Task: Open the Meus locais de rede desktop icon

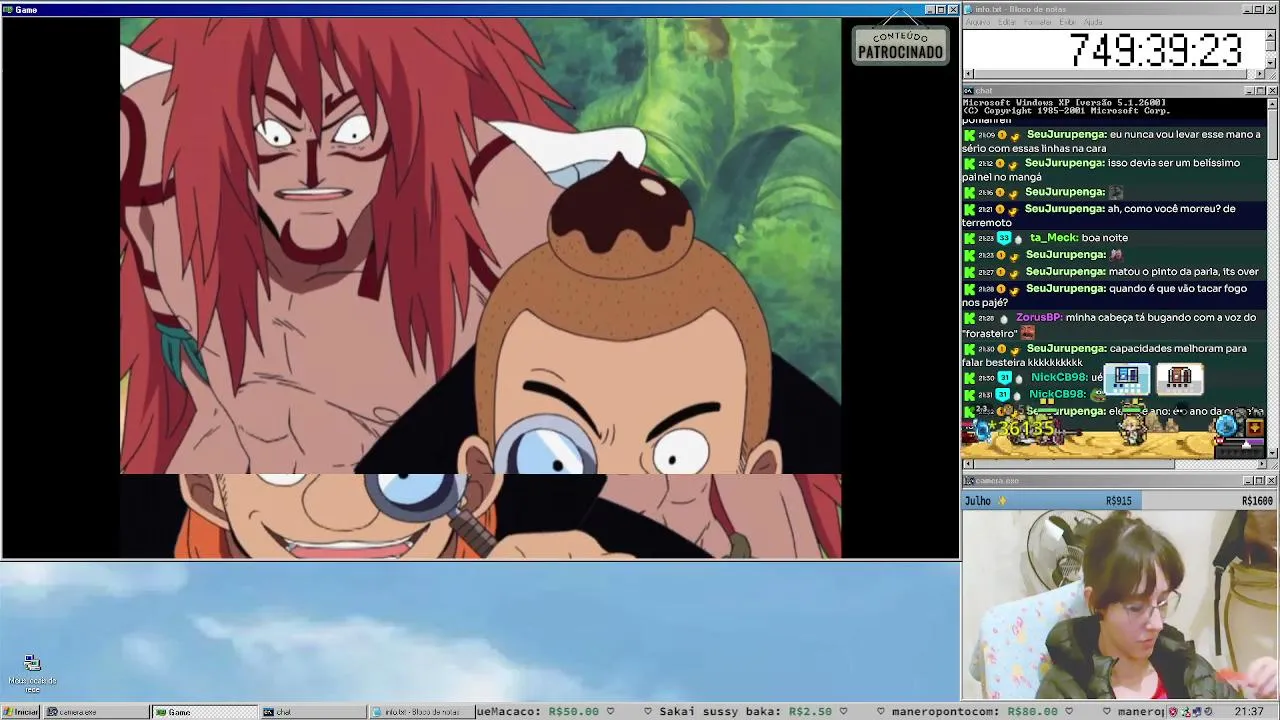Action: pyautogui.click(x=32, y=674)
